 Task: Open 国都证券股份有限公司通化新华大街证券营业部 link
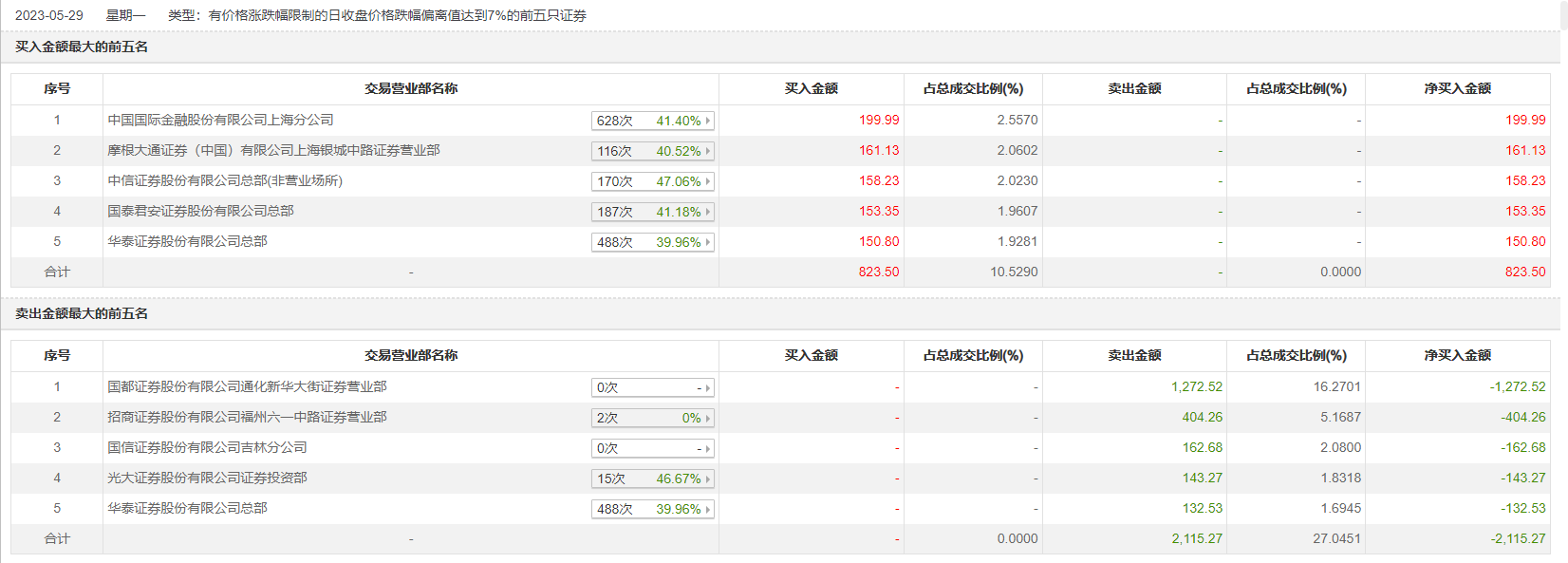pos(247,386)
